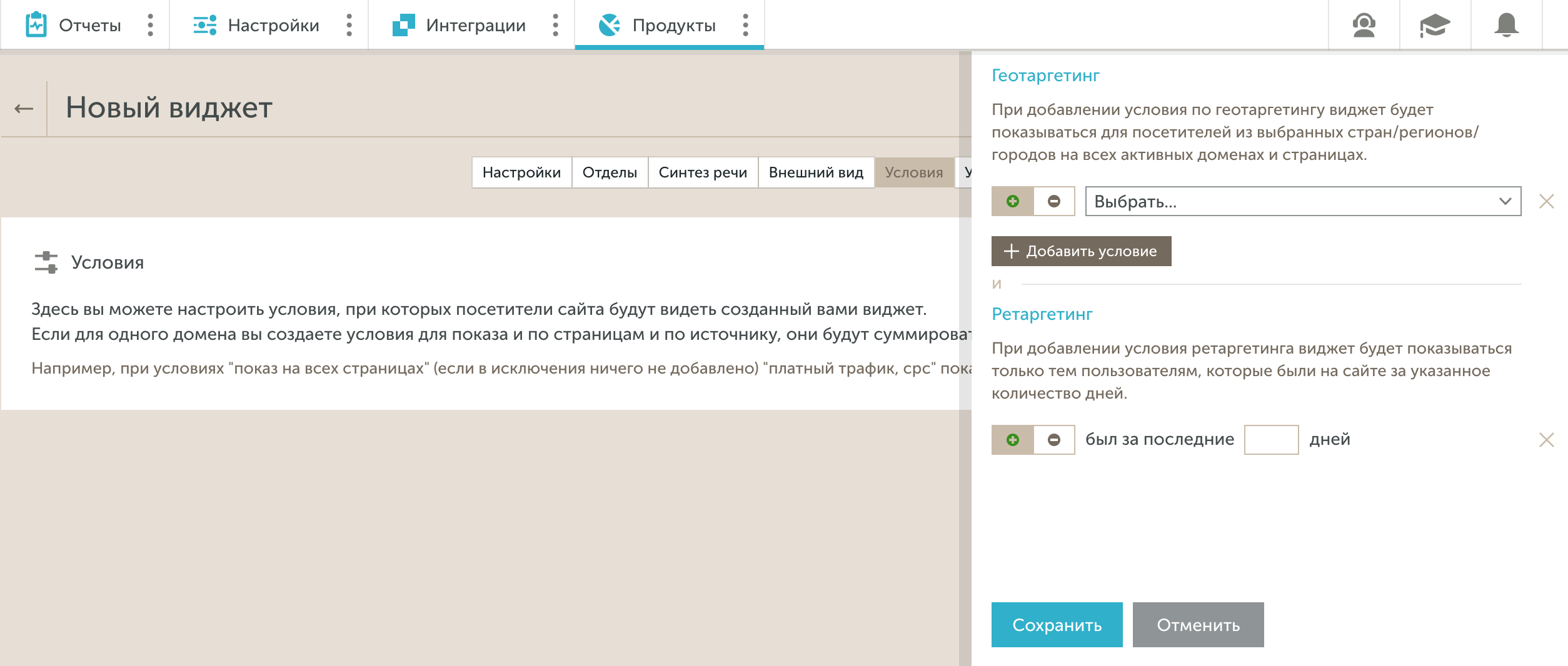
Task: Click the Отчеты clipboard icon
Action: click(36, 26)
